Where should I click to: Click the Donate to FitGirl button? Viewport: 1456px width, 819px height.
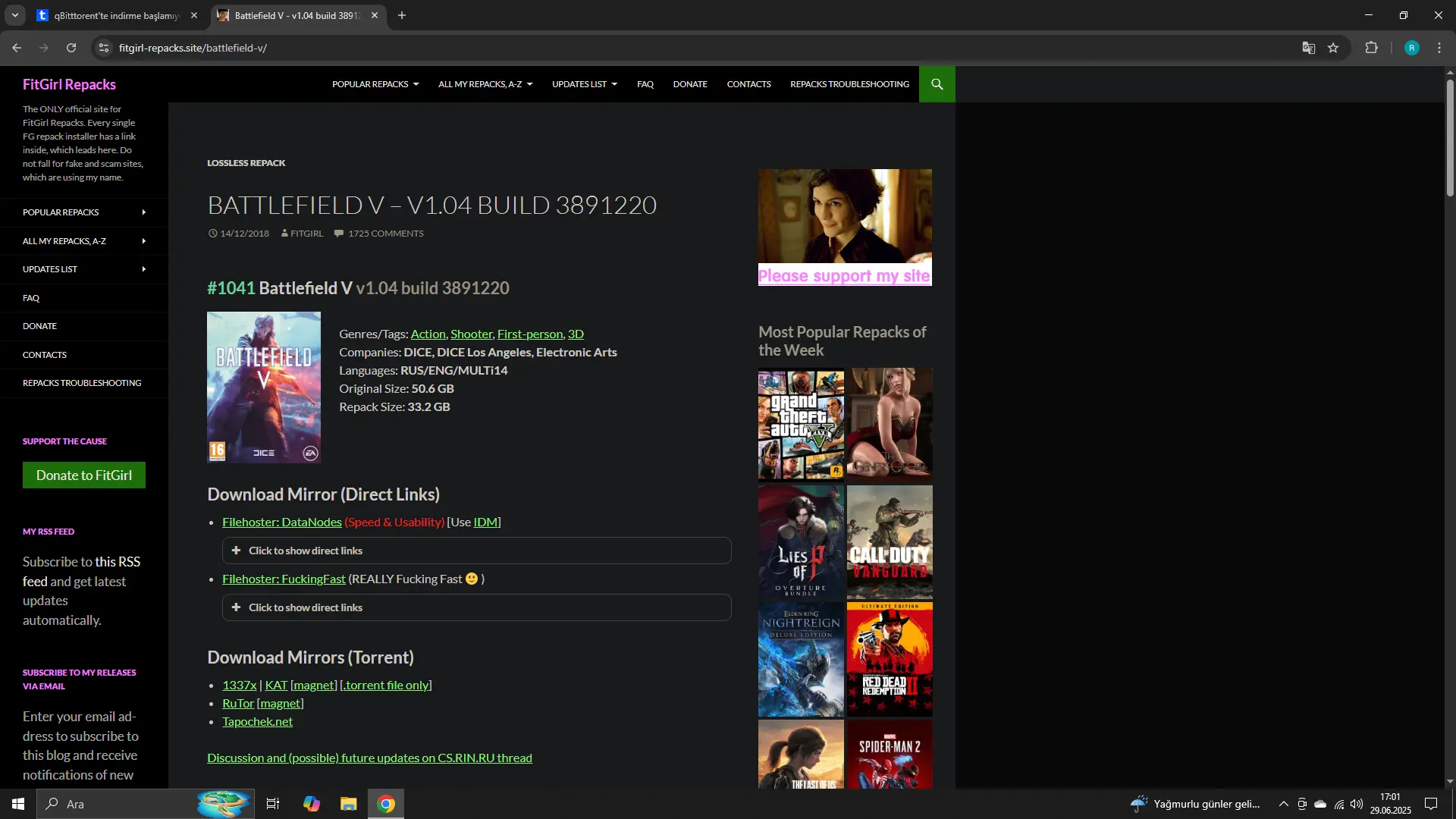coord(84,475)
